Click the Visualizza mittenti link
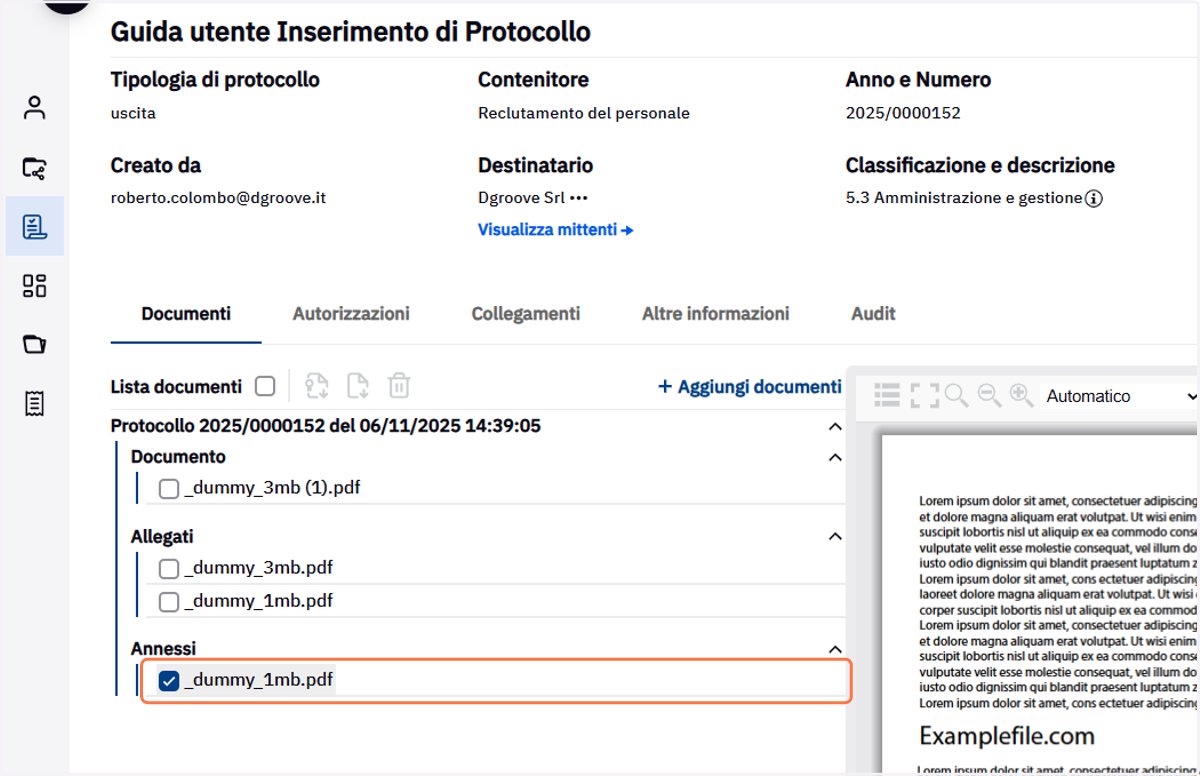 click(x=556, y=230)
